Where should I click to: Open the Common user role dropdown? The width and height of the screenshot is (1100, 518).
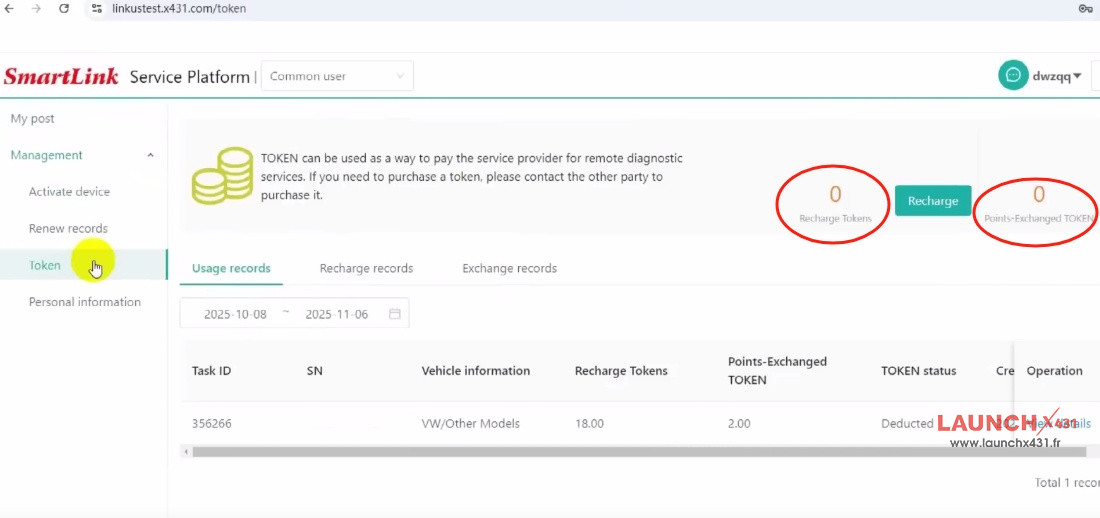tap(337, 76)
